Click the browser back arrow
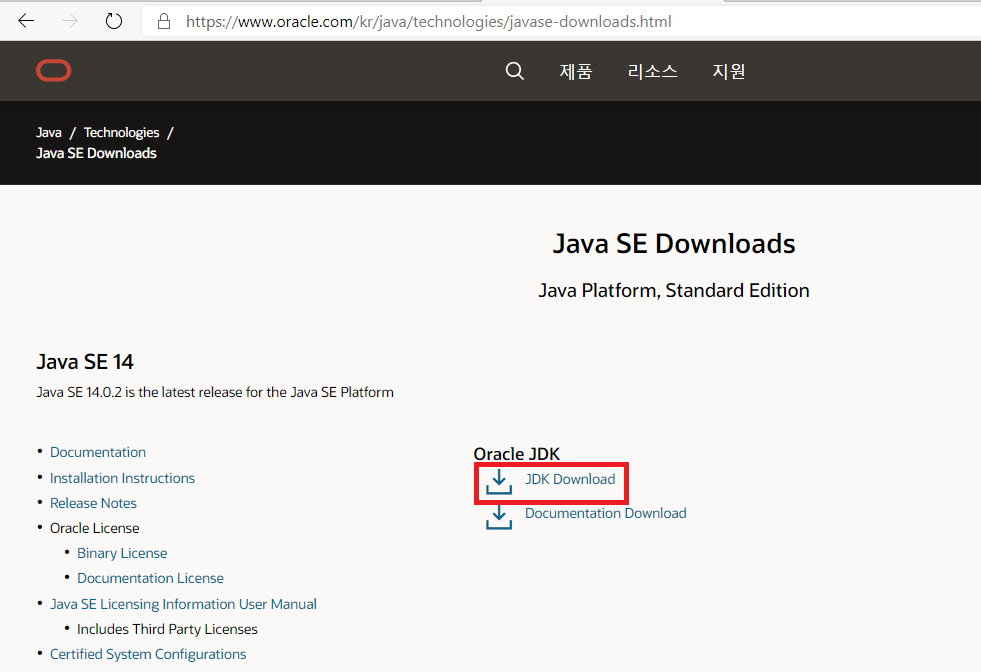 (x=26, y=21)
